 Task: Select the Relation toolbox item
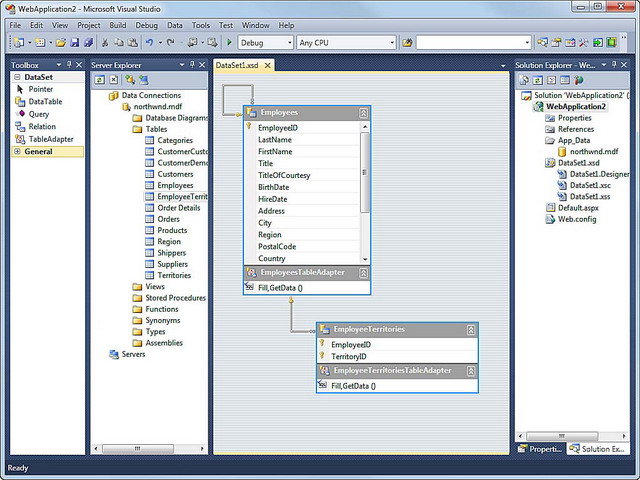[36, 127]
